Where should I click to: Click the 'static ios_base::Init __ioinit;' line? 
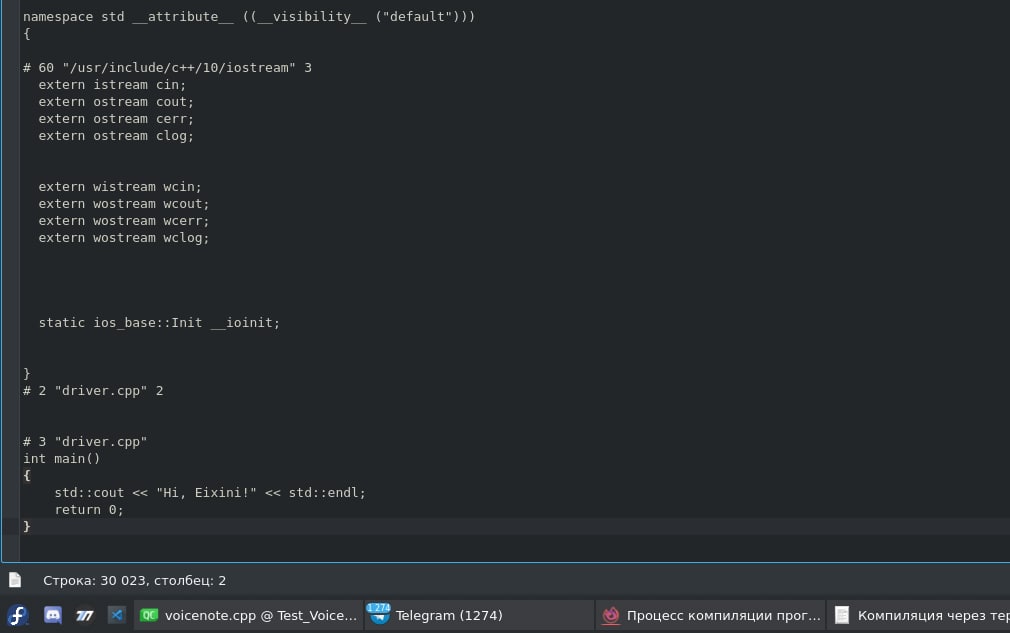(x=159, y=323)
